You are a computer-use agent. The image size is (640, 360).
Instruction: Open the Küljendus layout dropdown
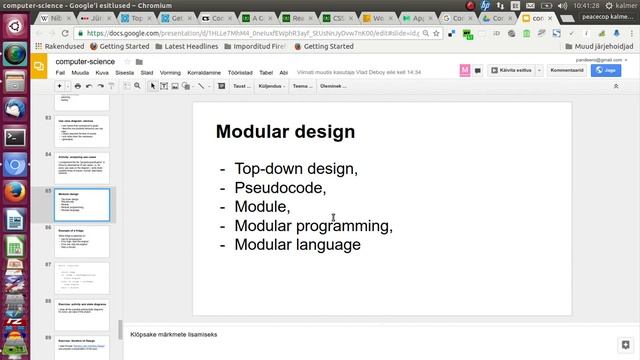[x=271, y=86]
